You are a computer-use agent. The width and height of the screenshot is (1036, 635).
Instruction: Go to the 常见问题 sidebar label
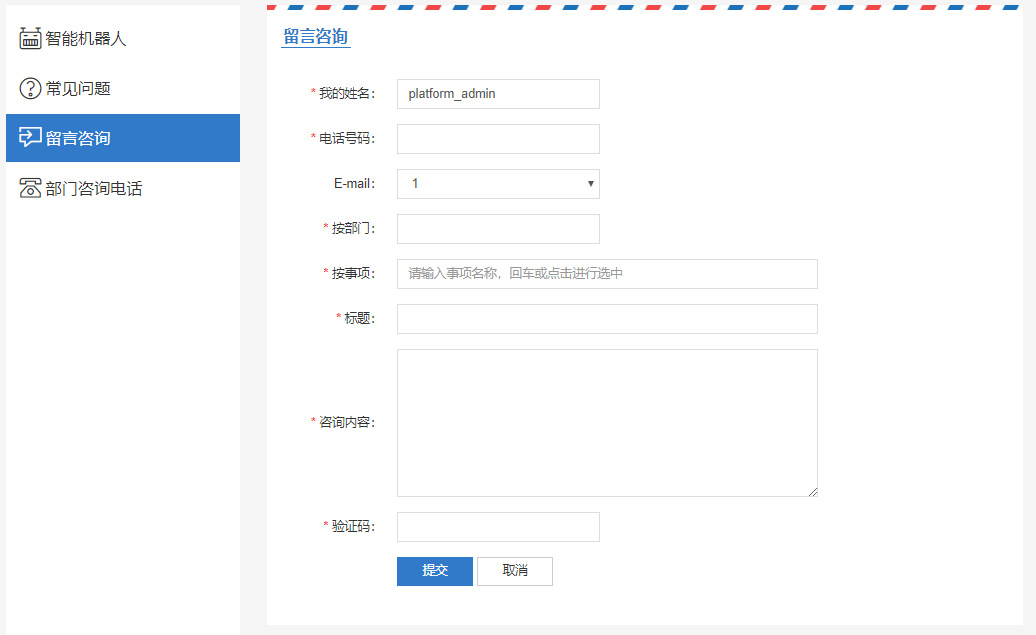click(x=78, y=88)
